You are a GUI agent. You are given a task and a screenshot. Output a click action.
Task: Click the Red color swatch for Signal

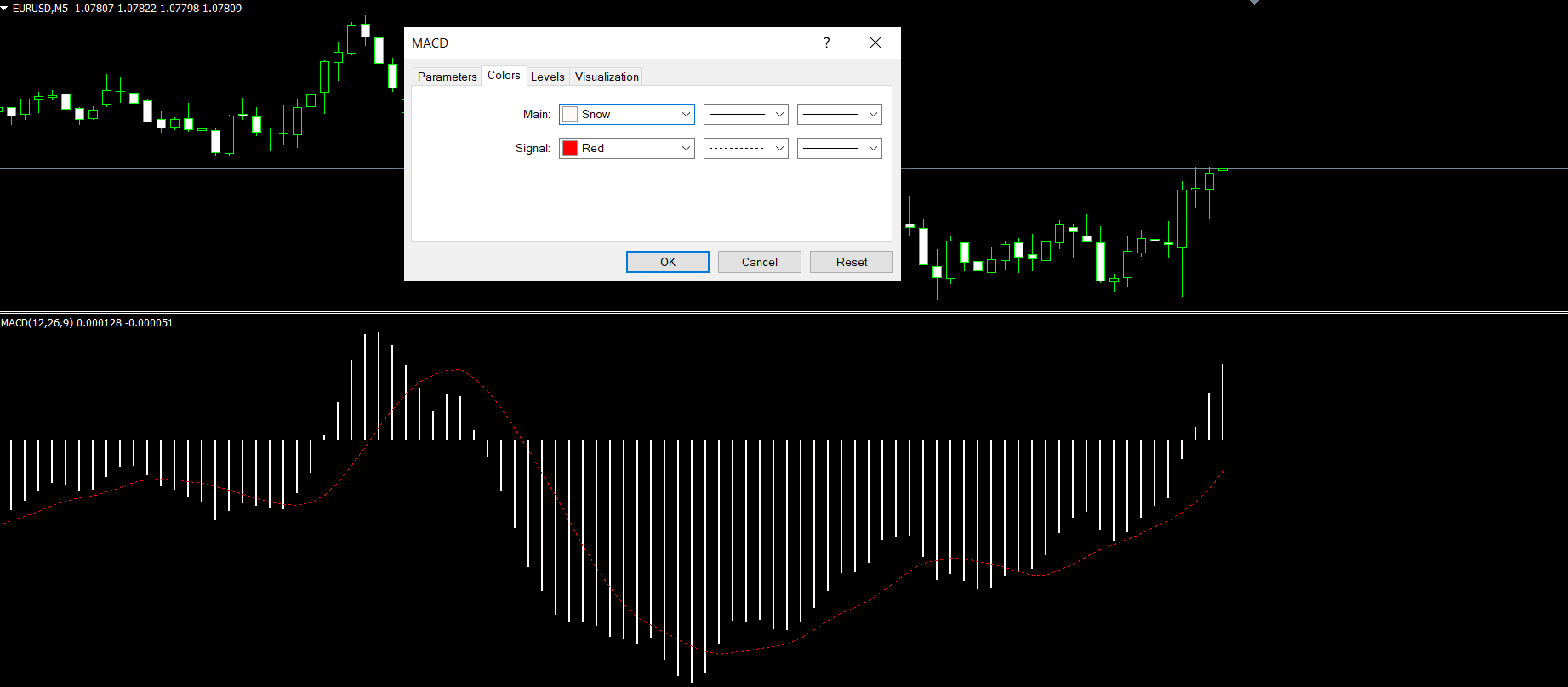[570, 148]
